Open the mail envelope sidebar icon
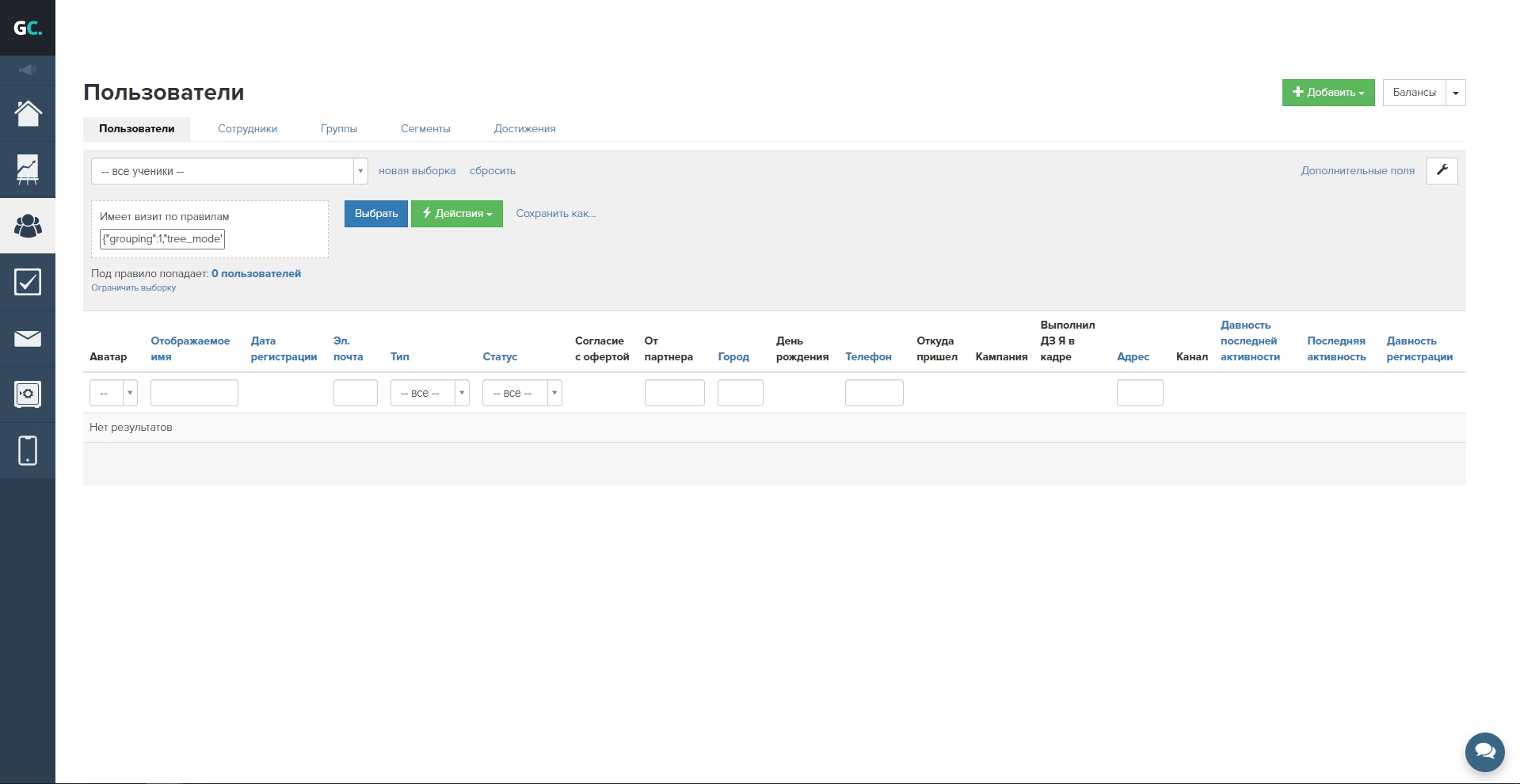Image resolution: width=1520 pixels, height=784 pixels. tap(28, 339)
